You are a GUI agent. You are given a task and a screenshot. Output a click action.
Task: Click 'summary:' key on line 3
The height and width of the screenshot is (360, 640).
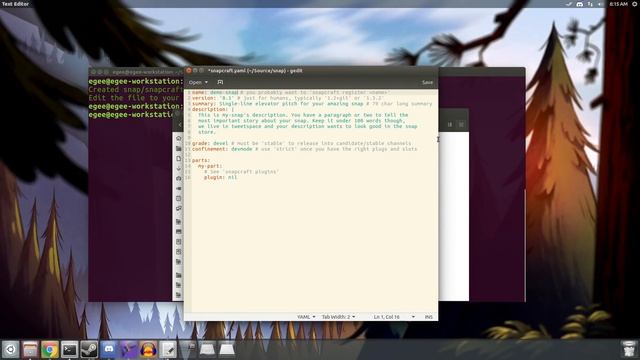point(203,104)
